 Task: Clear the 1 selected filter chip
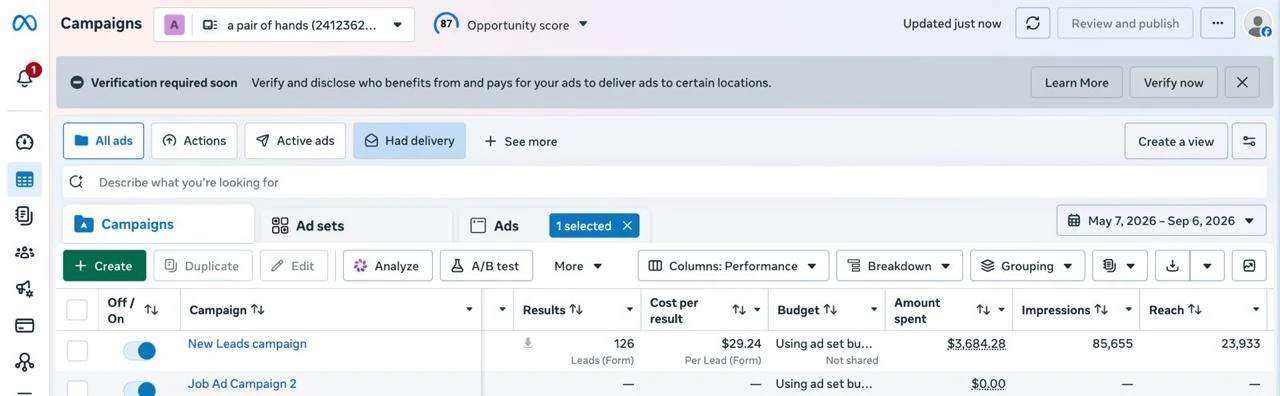[x=627, y=226]
